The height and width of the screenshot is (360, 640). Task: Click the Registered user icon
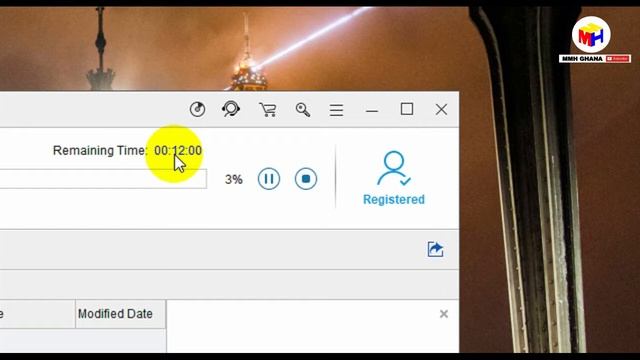click(x=394, y=178)
